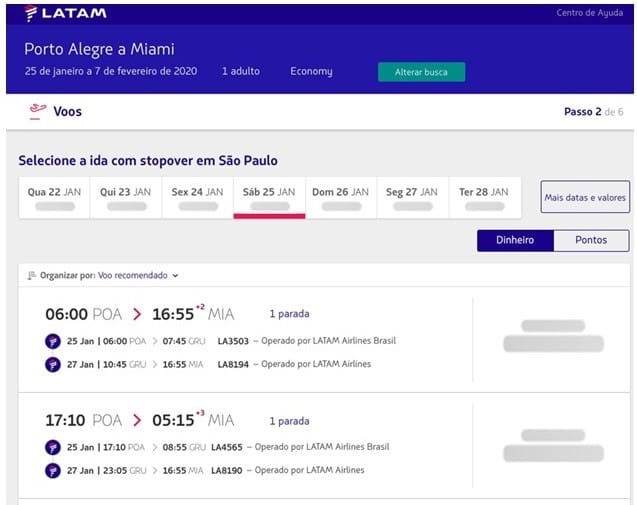Image resolution: width=637 pixels, height=505 pixels.
Task: Select the Qua 22 JAN date tab
Action: click(x=54, y=198)
